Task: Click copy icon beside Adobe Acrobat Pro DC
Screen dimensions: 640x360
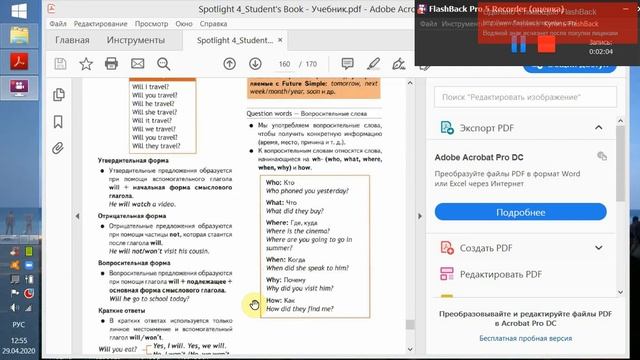Action: 602,156
